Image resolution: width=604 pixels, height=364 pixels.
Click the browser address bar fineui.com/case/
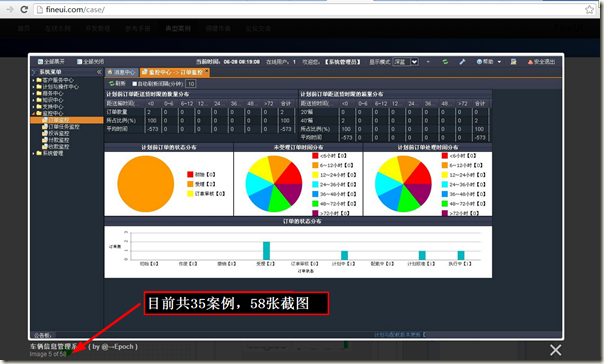[x=308, y=9]
